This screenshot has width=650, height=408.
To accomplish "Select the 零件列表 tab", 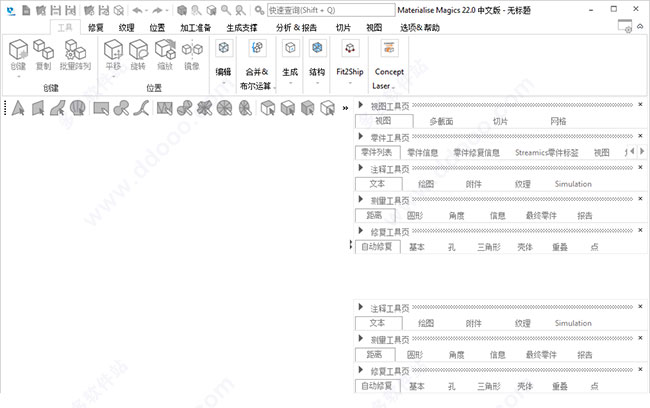I will pyautogui.click(x=377, y=153).
